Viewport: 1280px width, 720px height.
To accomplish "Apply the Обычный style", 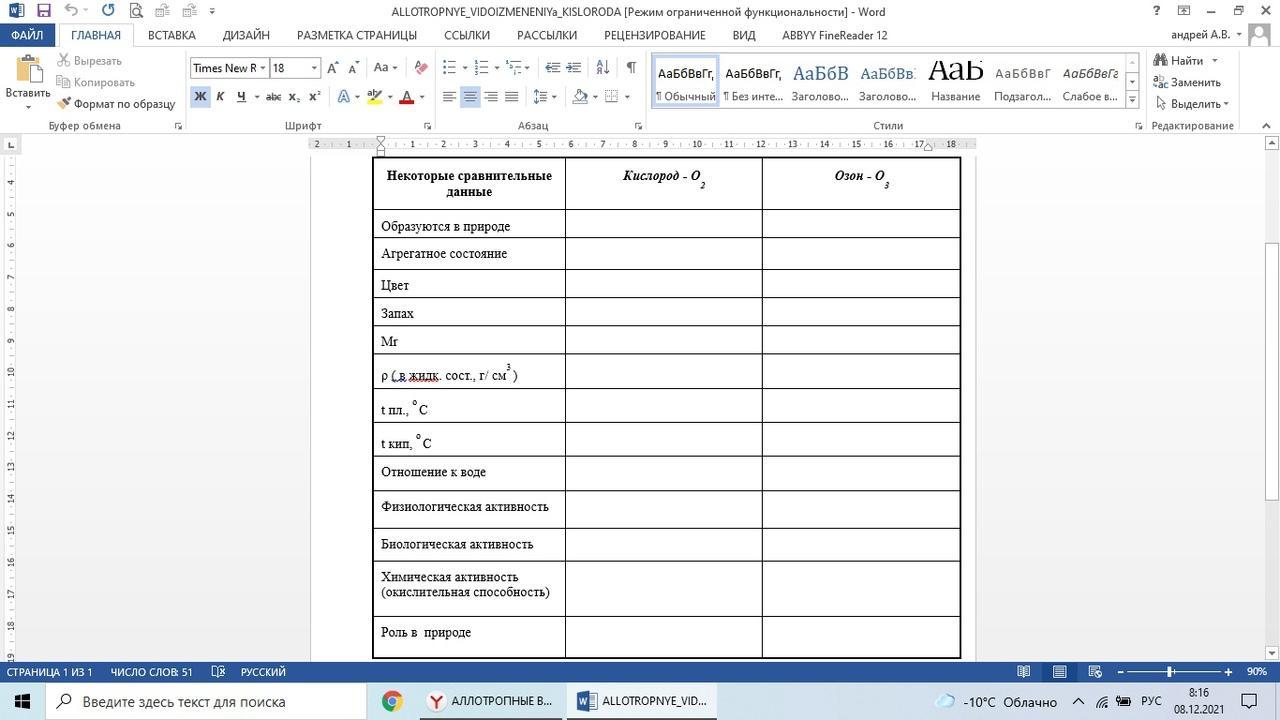I will click(685, 80).
